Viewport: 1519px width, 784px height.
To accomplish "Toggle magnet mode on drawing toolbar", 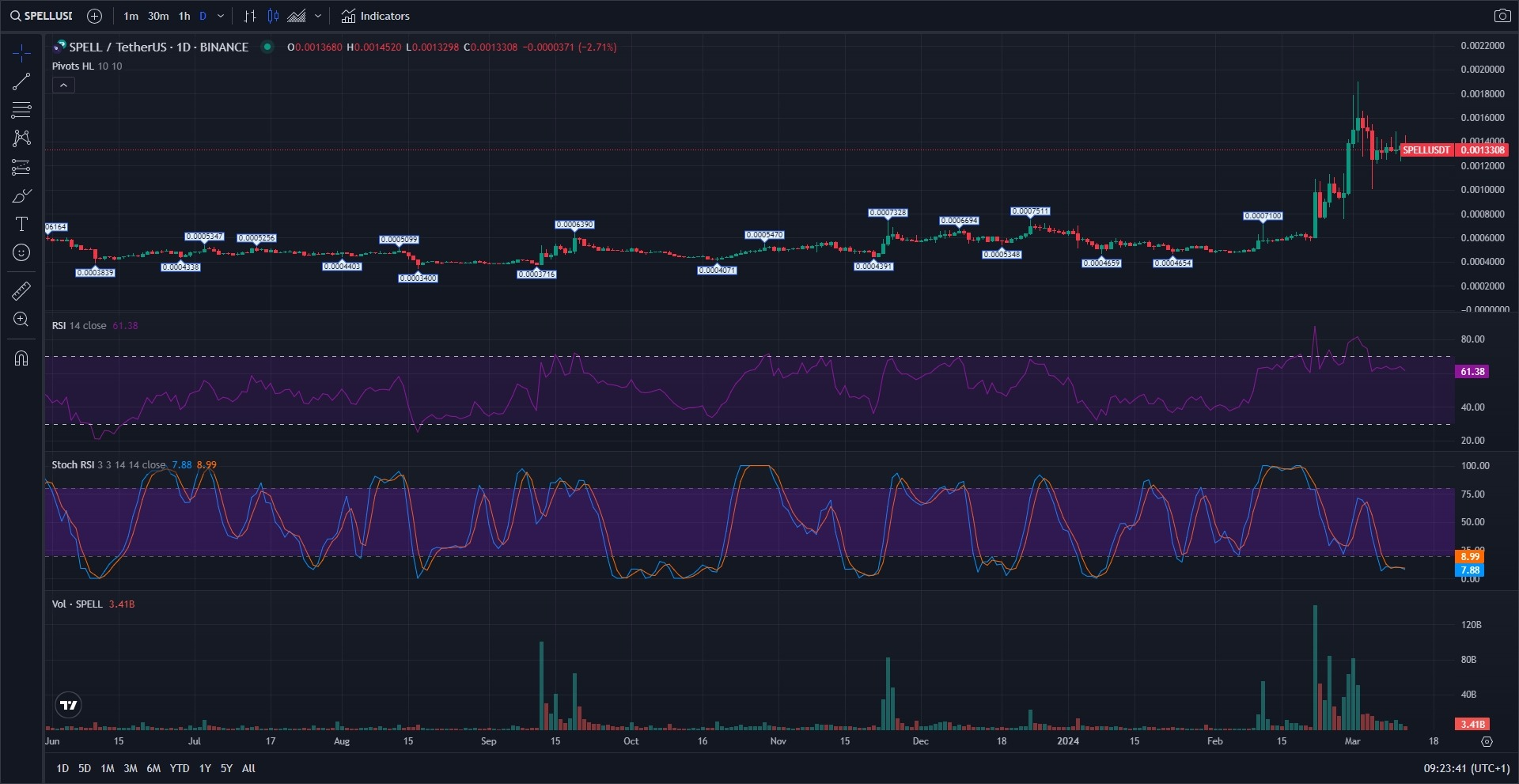I will point(21,358).
